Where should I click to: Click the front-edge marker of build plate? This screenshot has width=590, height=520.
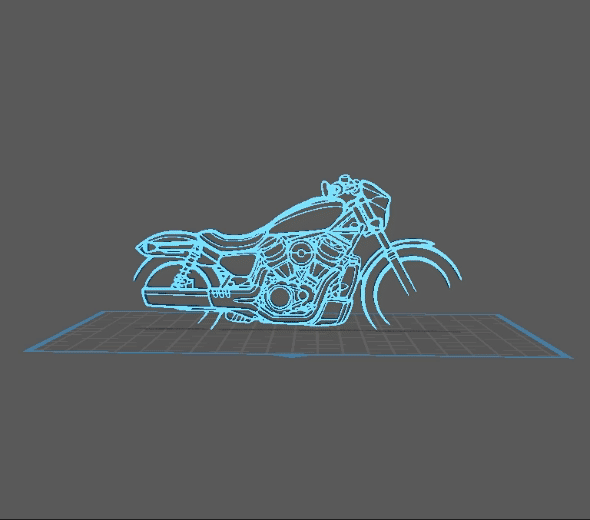click(292, 355)
